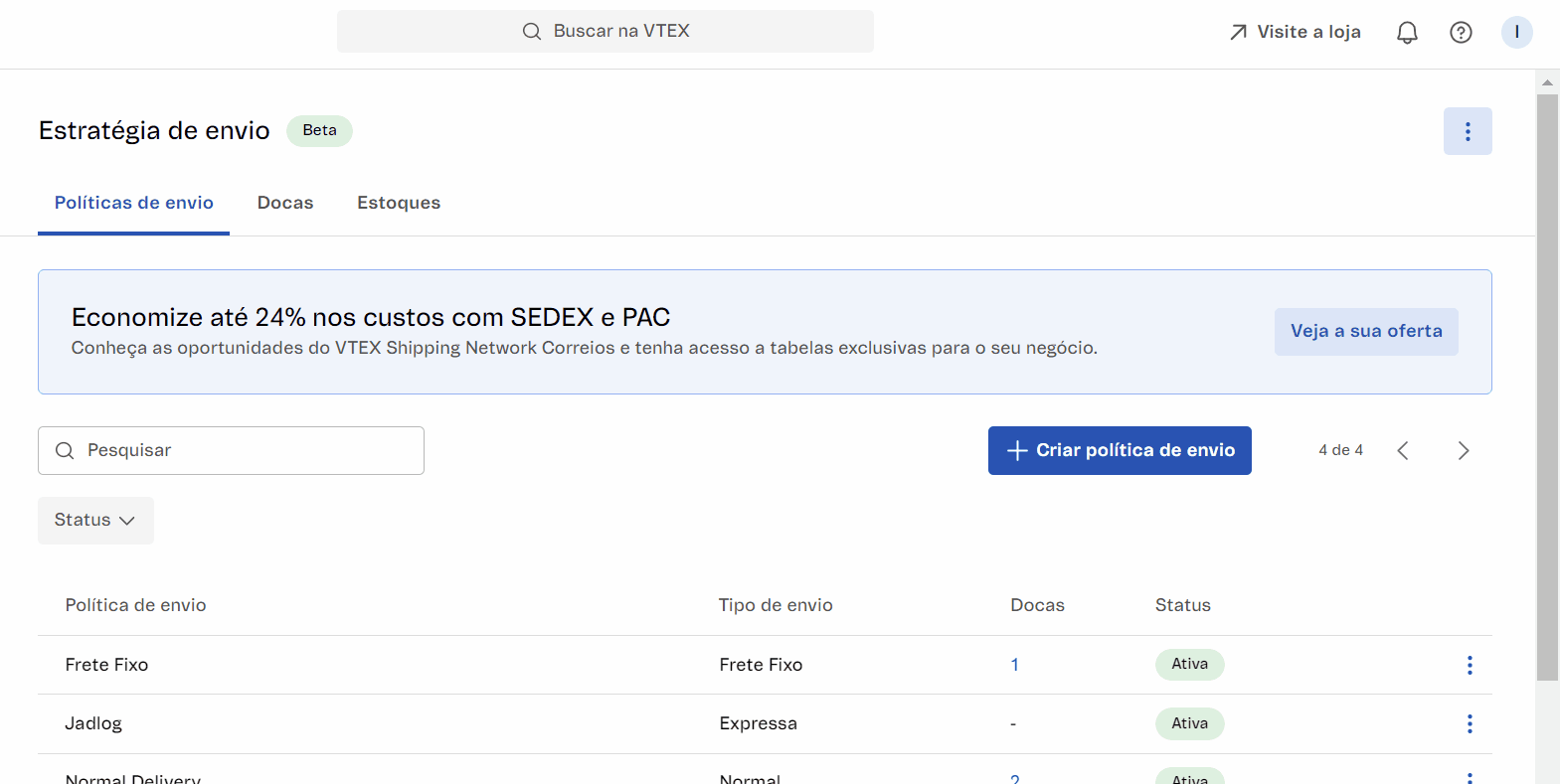Click Criar política de envio button

[x=1120, y=451]
